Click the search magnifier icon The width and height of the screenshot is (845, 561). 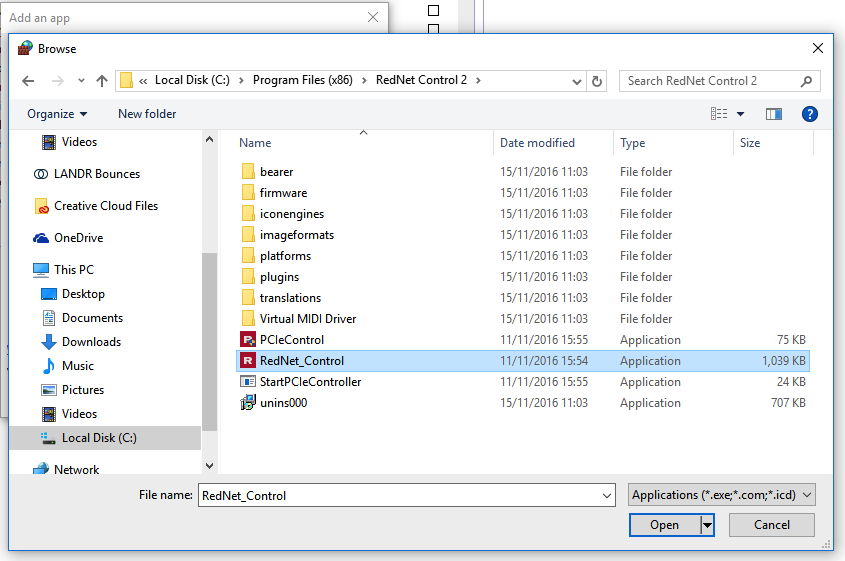pyautogui.click(x=806, y=81)
